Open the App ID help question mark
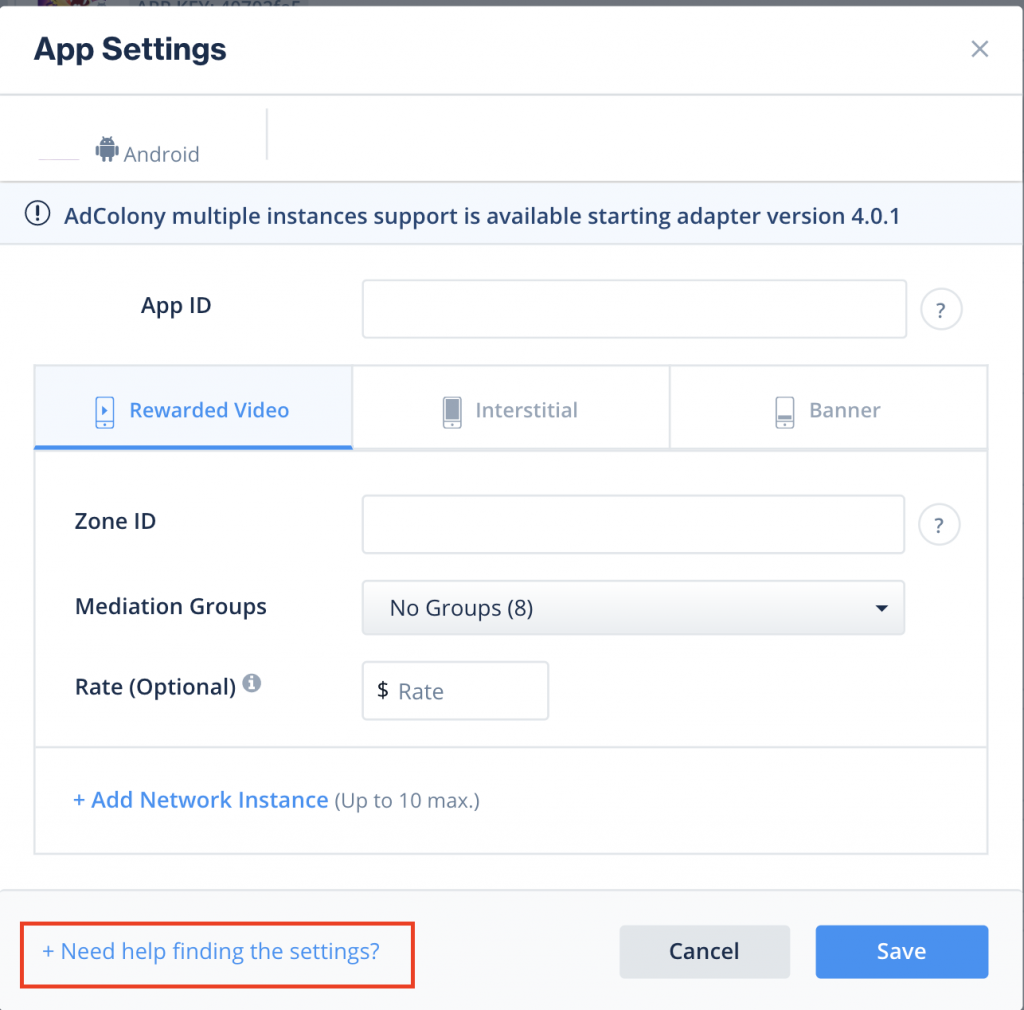Screen dimensions: 1024x1010 (x=940, y=309)
